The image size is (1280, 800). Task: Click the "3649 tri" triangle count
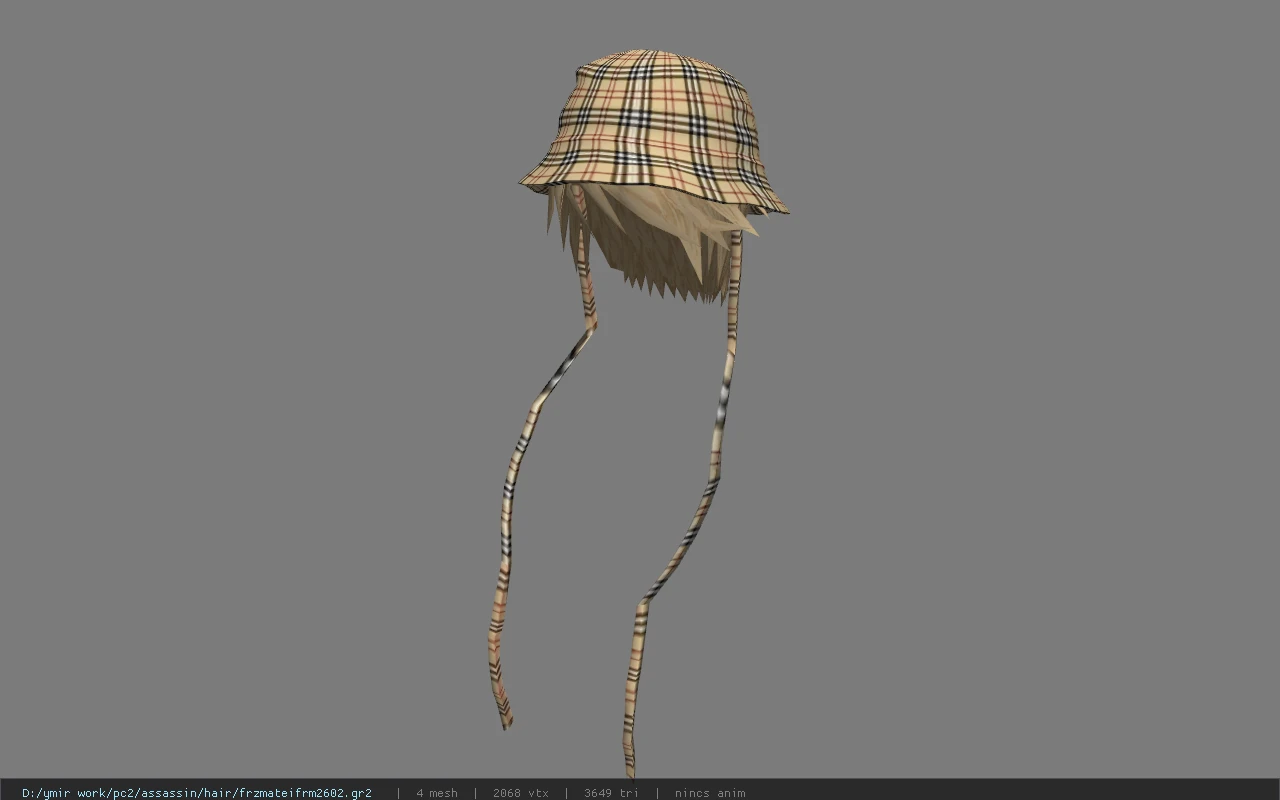(x=611, y=793)
